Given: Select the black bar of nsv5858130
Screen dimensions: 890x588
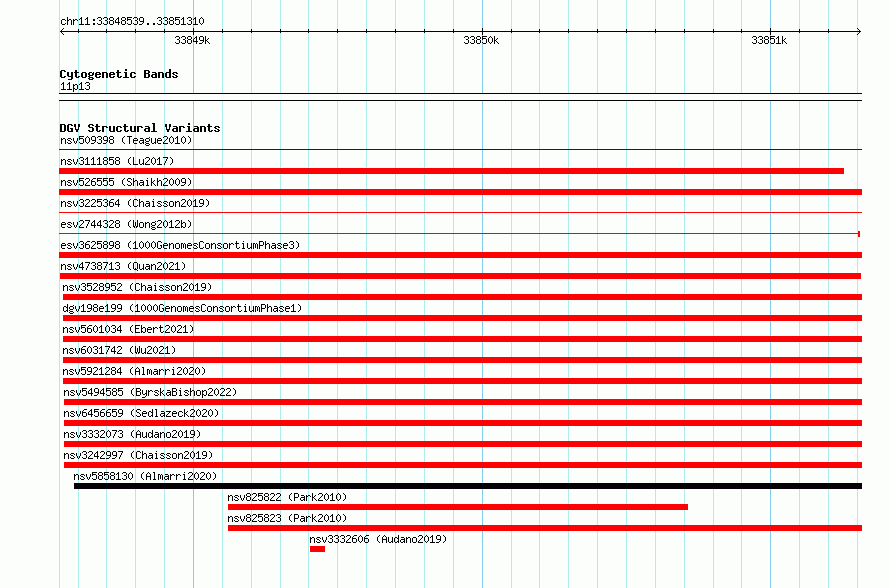Looking at the screenshot, I should pos(468,486).
